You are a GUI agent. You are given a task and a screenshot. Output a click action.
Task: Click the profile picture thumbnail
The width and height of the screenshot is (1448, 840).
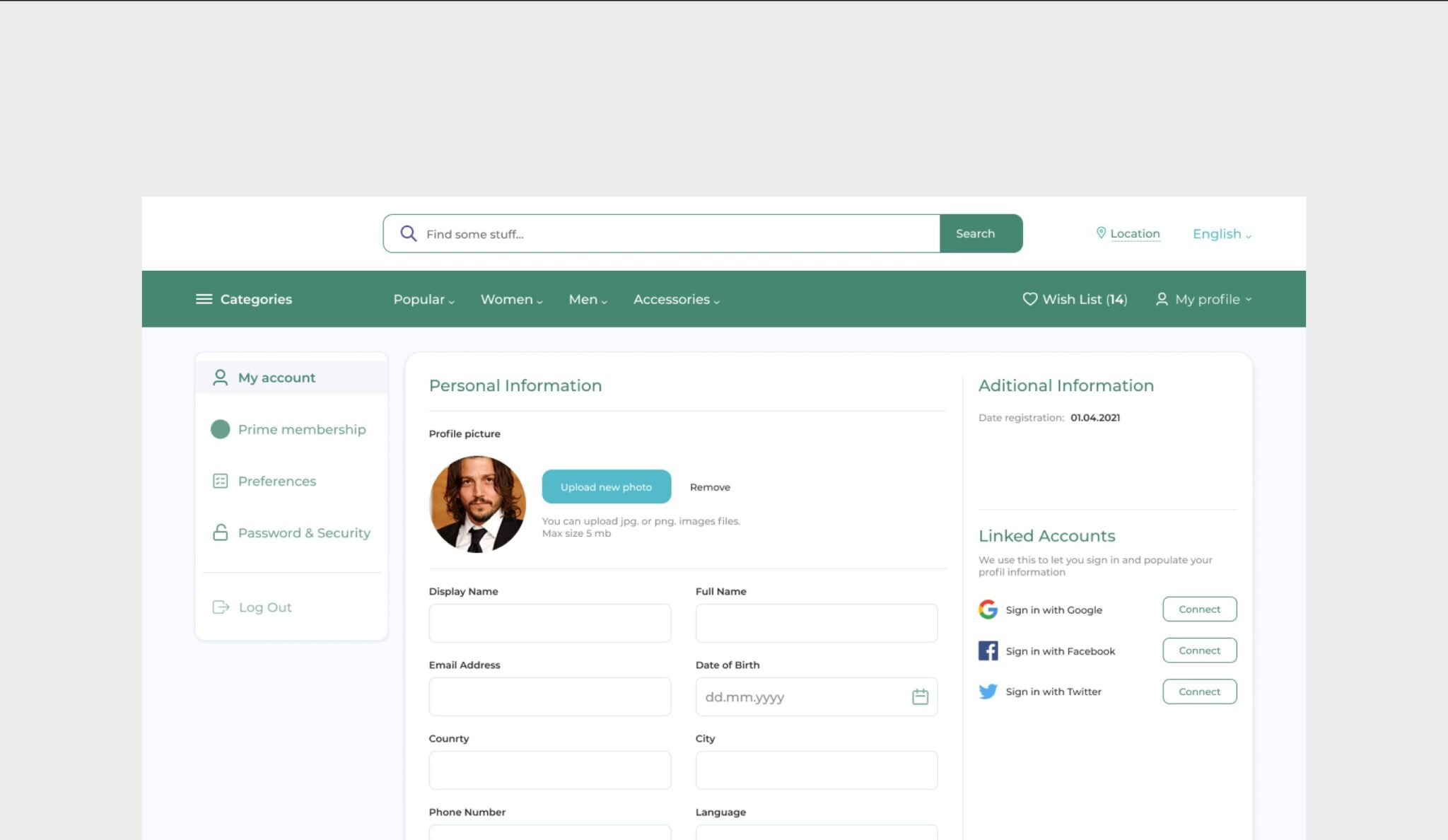(477, 503)
